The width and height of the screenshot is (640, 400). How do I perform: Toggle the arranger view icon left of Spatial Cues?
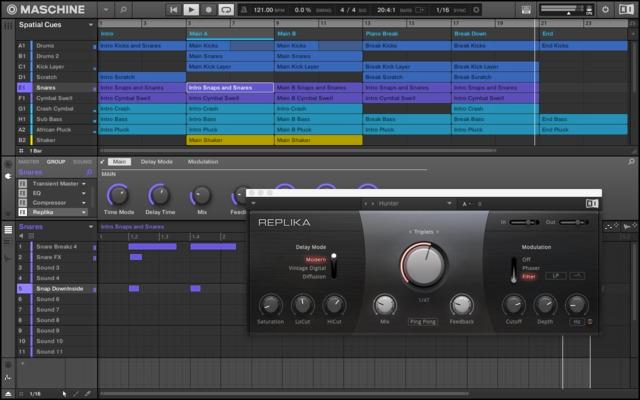(x=8, y=25)
